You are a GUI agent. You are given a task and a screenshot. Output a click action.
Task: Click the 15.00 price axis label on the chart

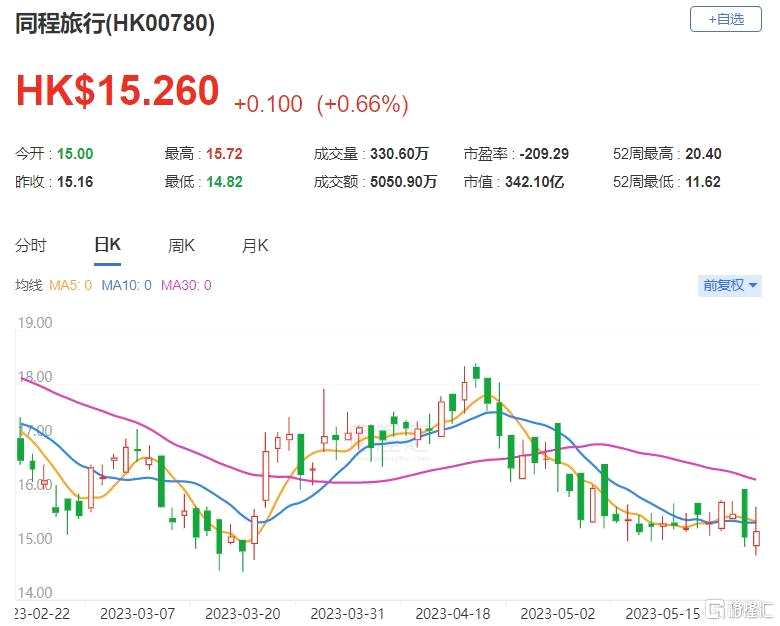pyautogui.click(x=35, y=539)
